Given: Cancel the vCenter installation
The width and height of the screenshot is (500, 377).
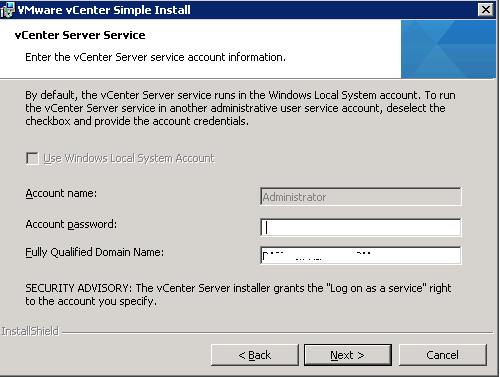Looking at the screenshot, I should [443, 355].
